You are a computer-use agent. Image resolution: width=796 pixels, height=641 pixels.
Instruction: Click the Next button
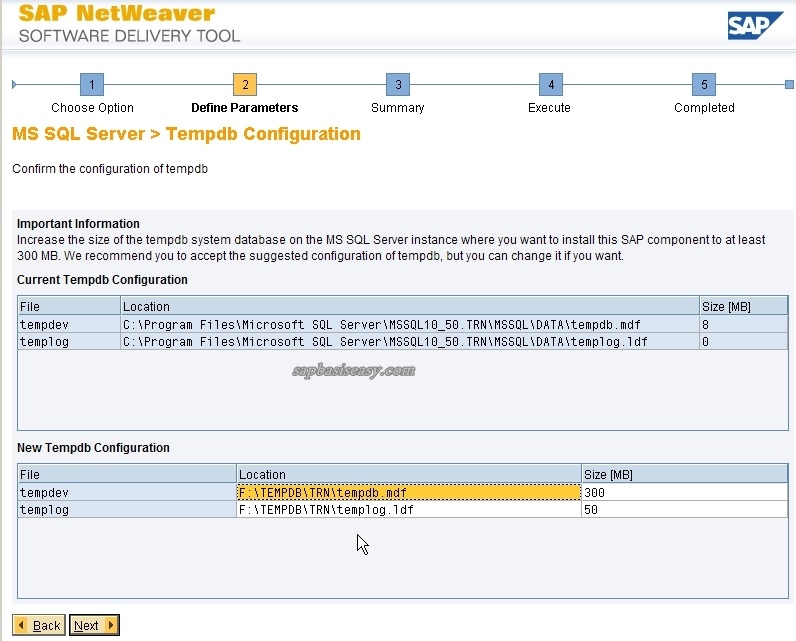[x=94, y=625]
